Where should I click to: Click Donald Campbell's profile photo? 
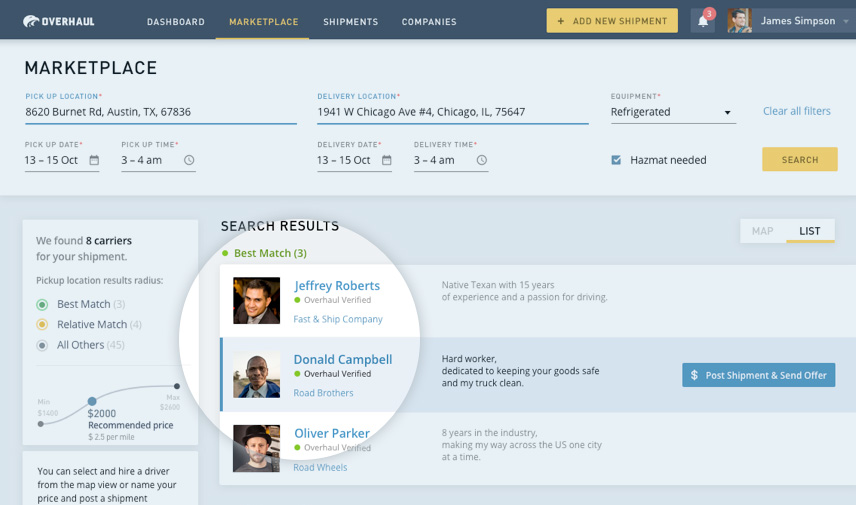tap(256, 375)
